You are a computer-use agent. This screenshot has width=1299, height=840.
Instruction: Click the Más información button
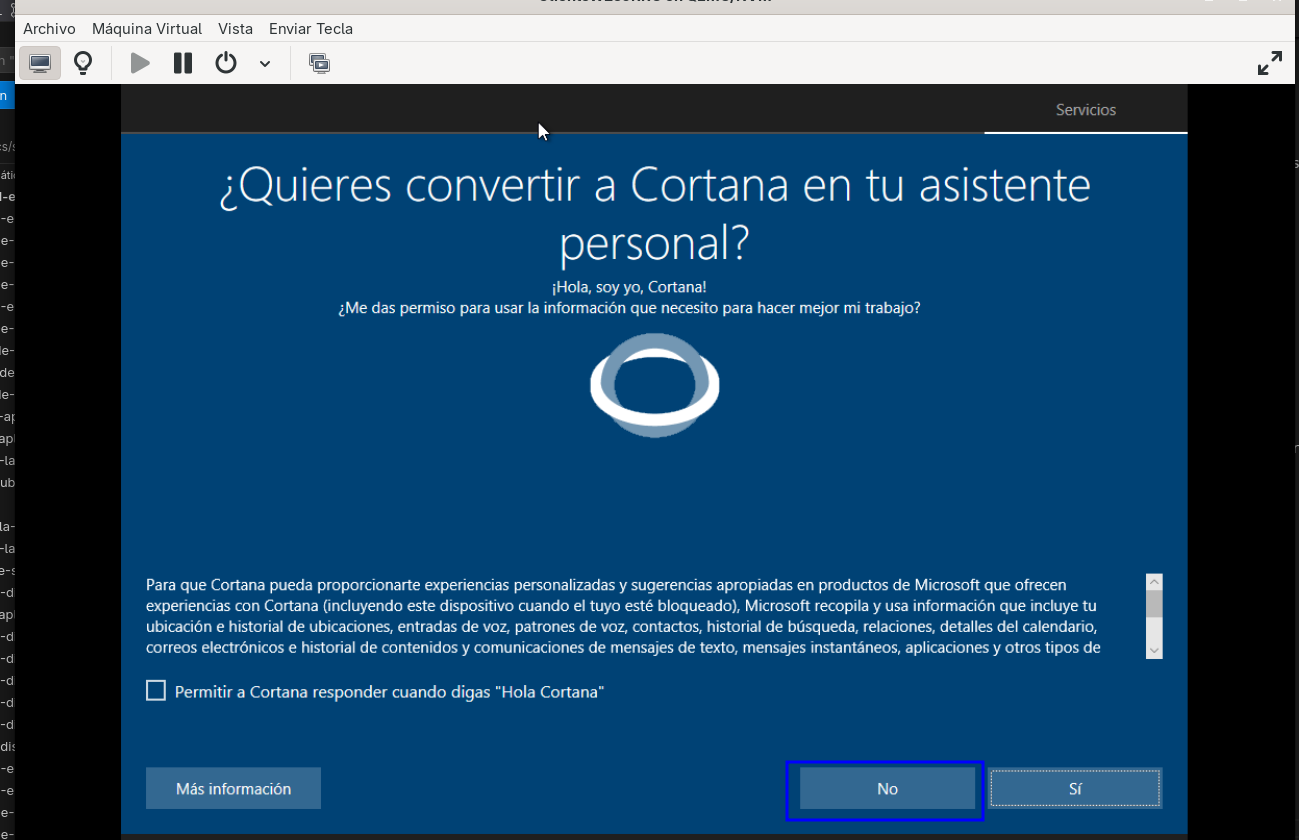pos(233,789)
